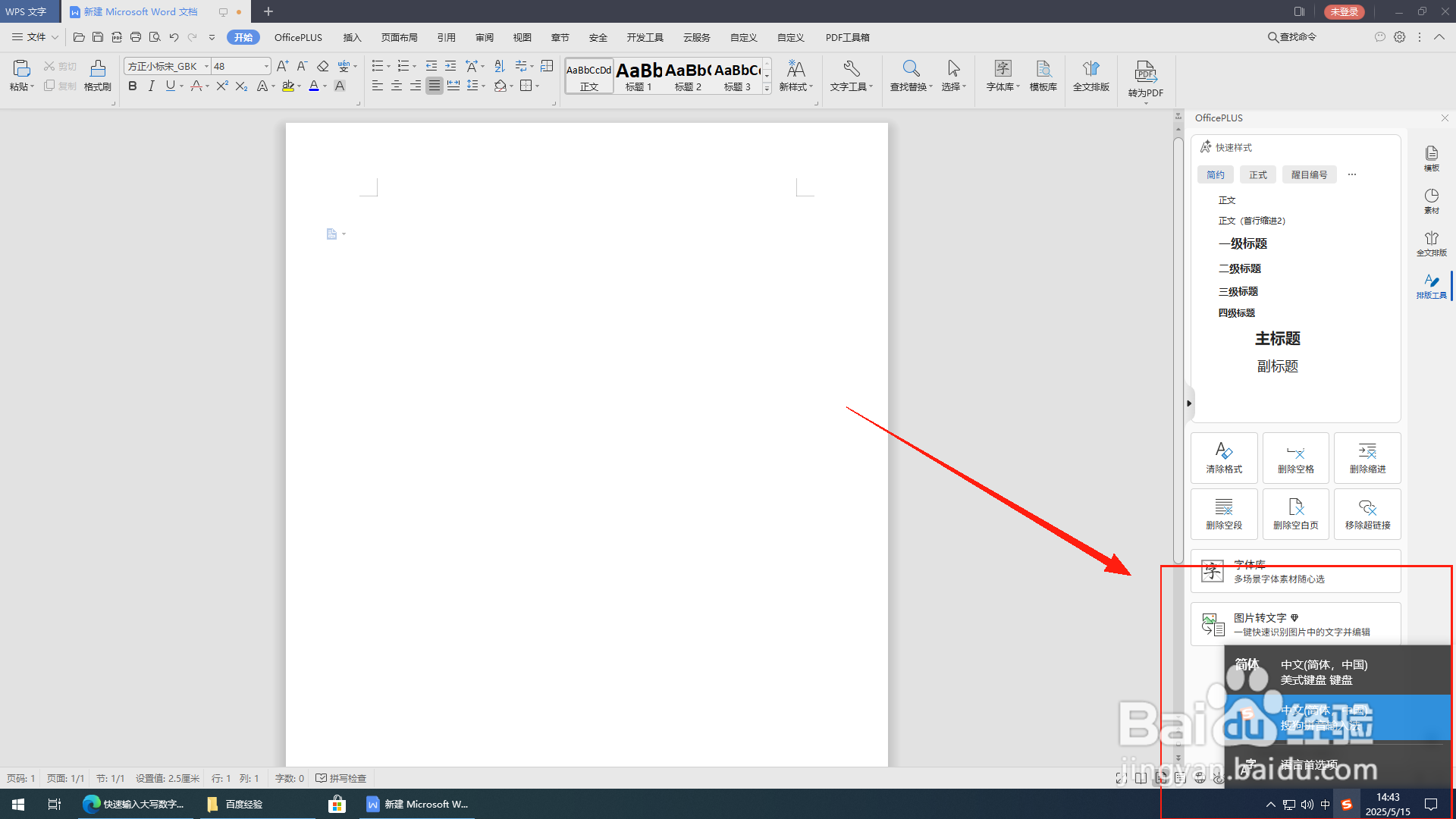
Task: Click the Sogou input method tray icon
Action: point(1347,805)
